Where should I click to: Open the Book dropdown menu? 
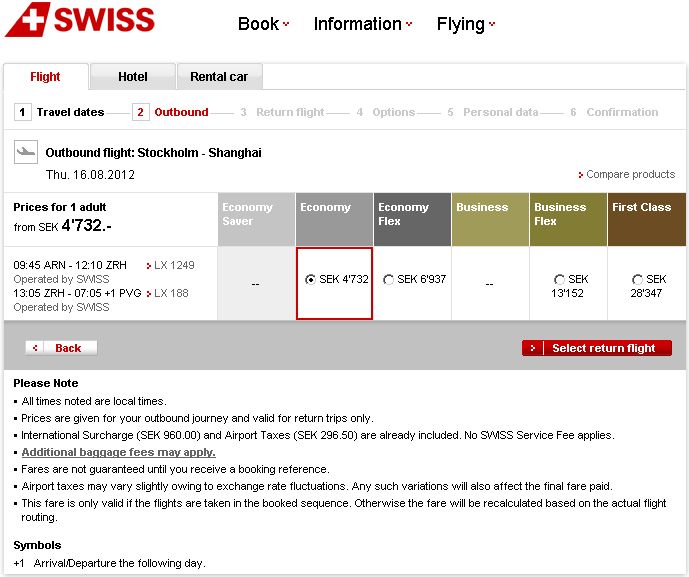click(x=263, y=24)
